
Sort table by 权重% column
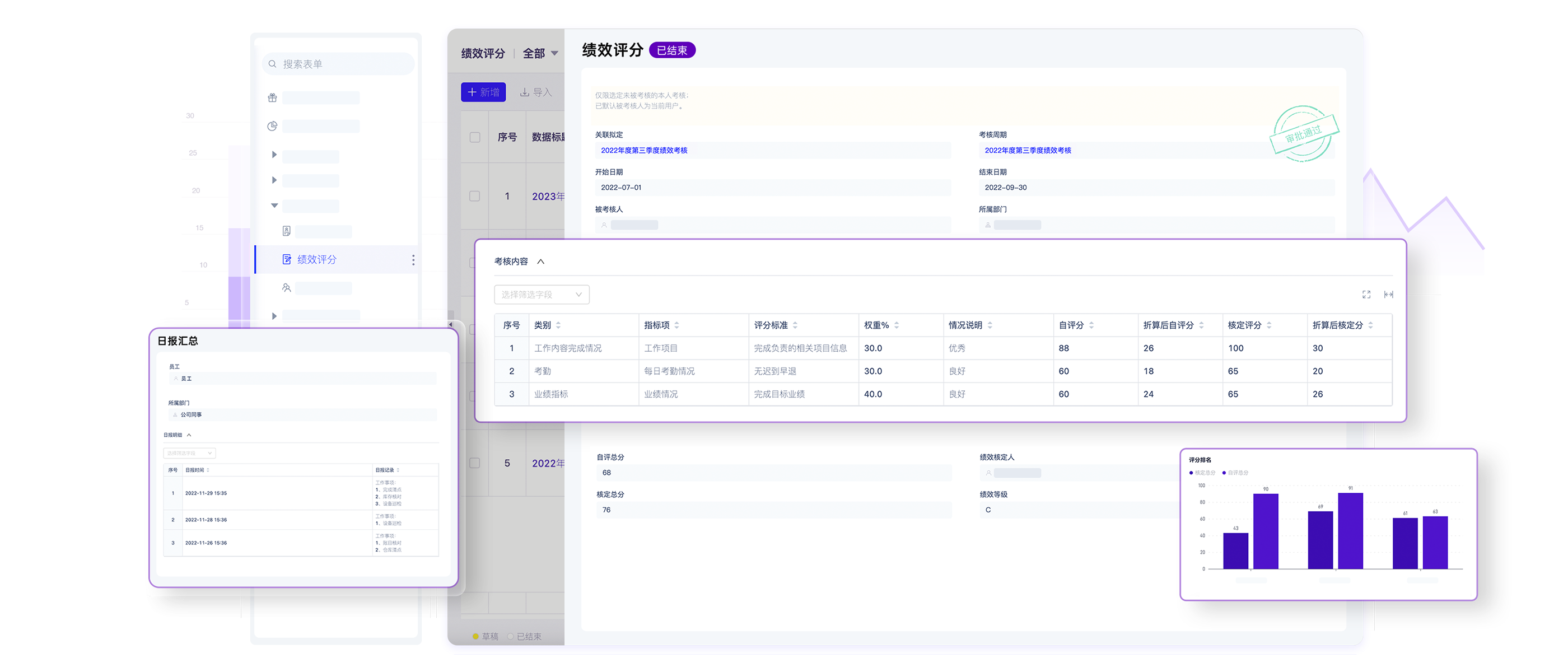click(897, 326)
